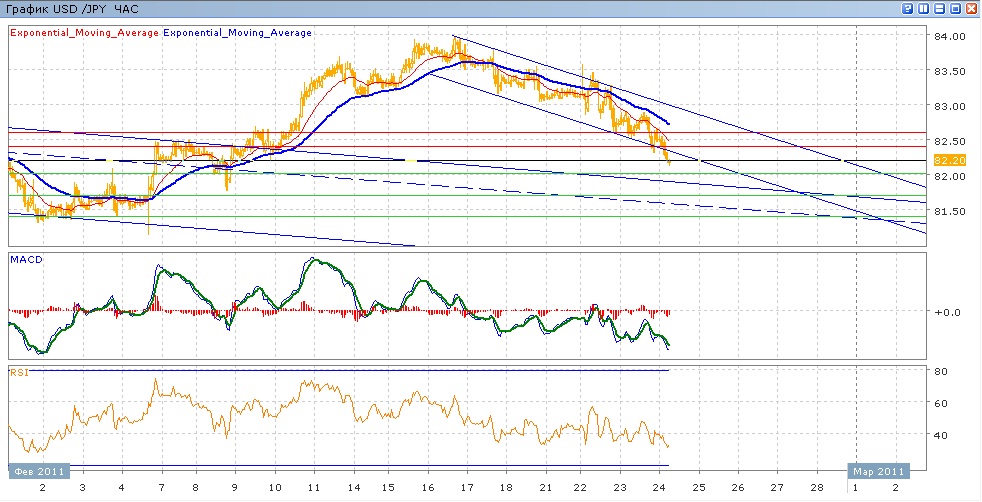
Task: Click the vertical split layout icon
Action: coord(923,9)
